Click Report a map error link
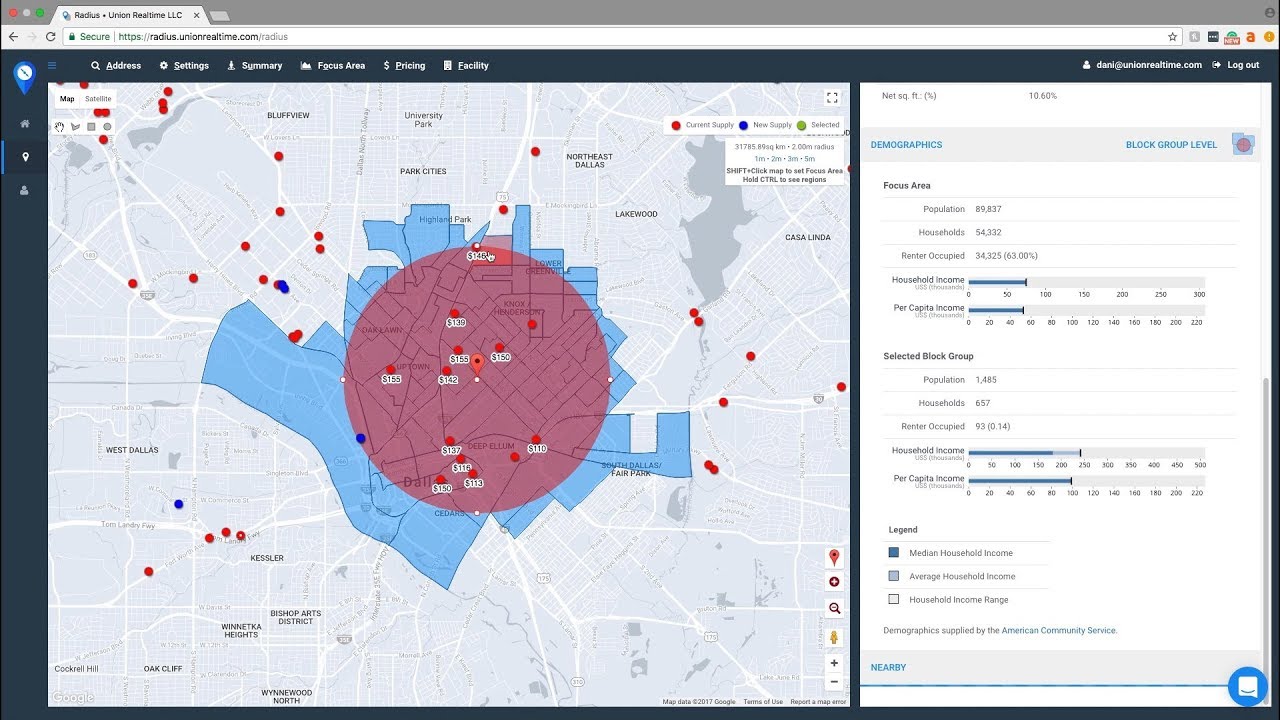1280x720 pixels. pyautogui.click(x=818, y=702)
